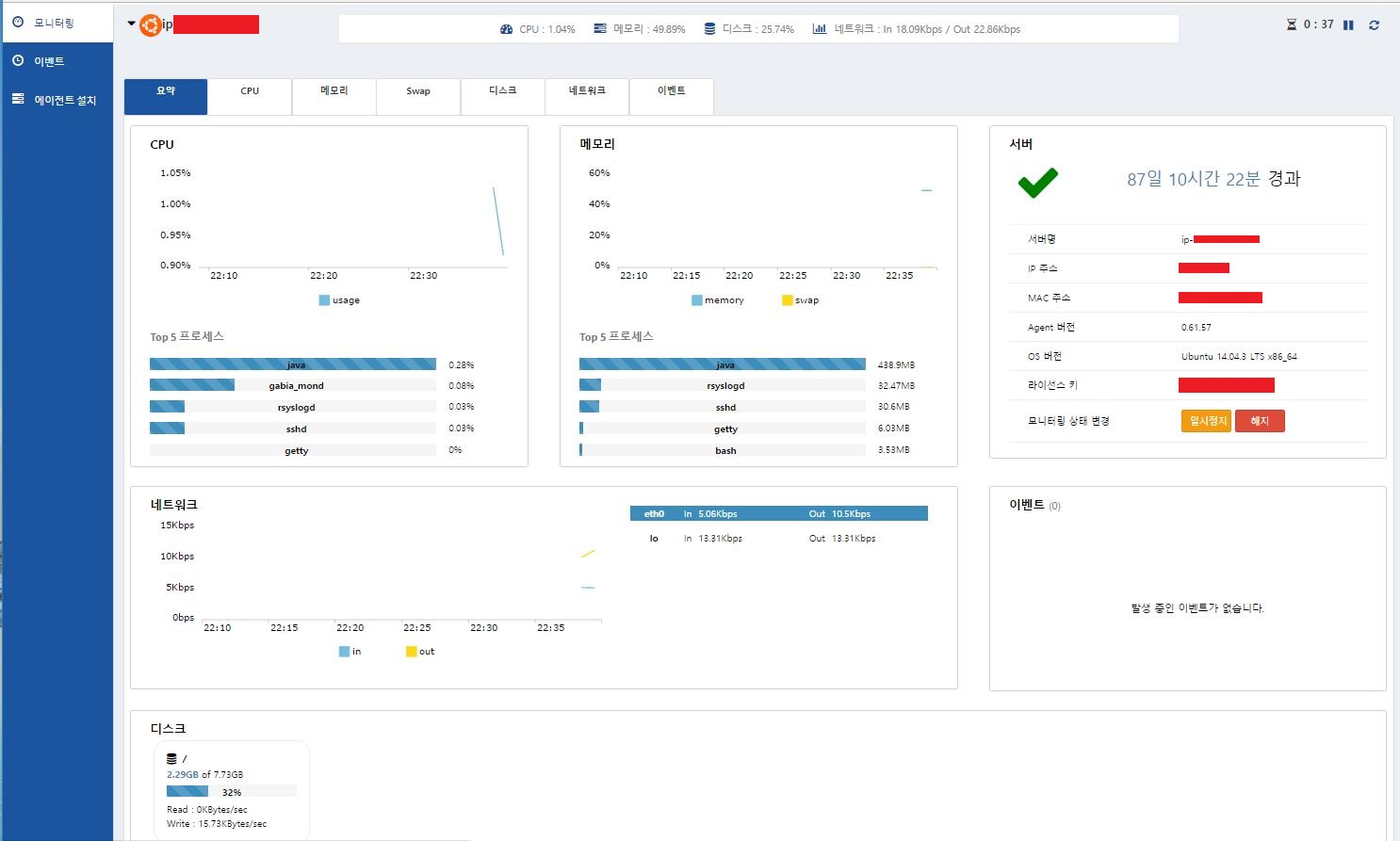Click the hourglass timer icon

coord(1292,24)
